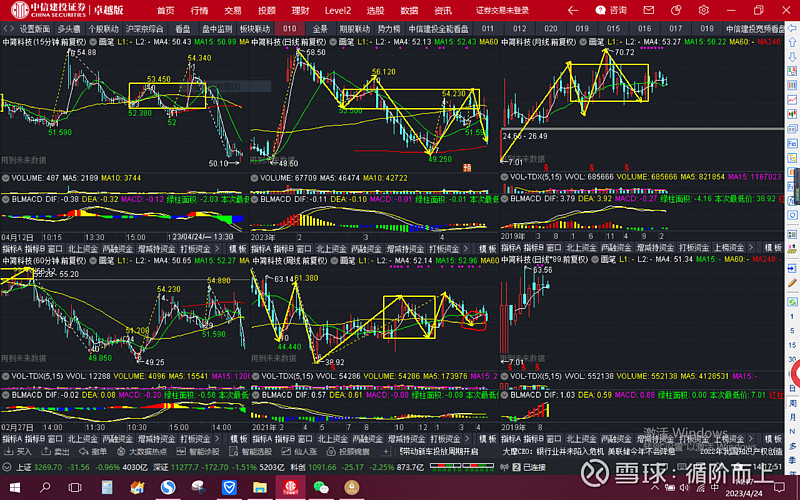Screen dimensions: 800x500
Task: Switch to the 多头鹰 layout tab
Action: pyautogui.click(x=69, y=29)
